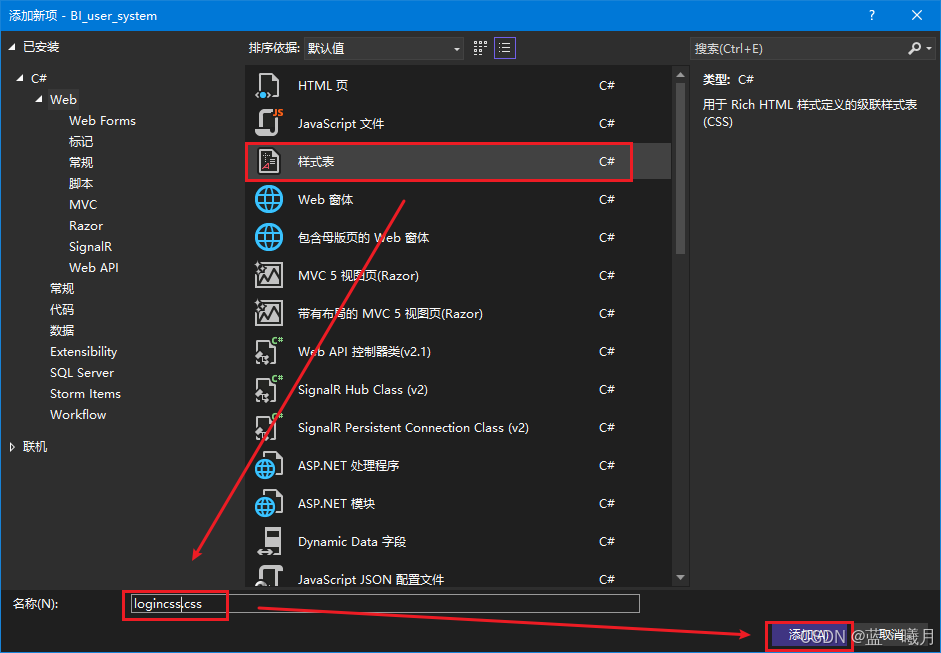This screenshot has height=653, width=941.
Task: Select the Storm Items category
Action: [85, 394]
